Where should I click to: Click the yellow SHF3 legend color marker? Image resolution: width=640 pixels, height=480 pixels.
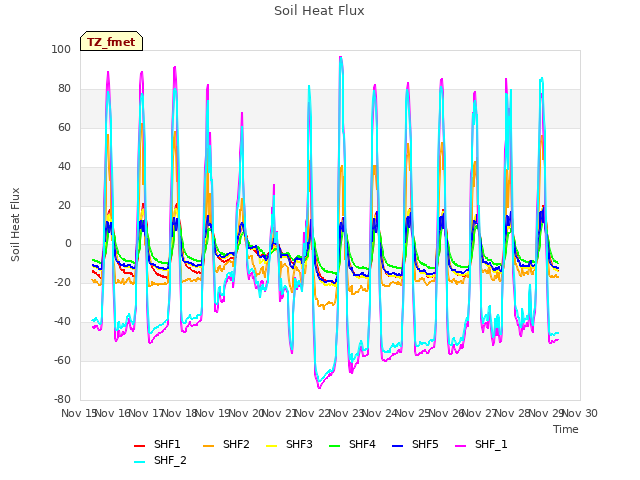coord(271,446)
